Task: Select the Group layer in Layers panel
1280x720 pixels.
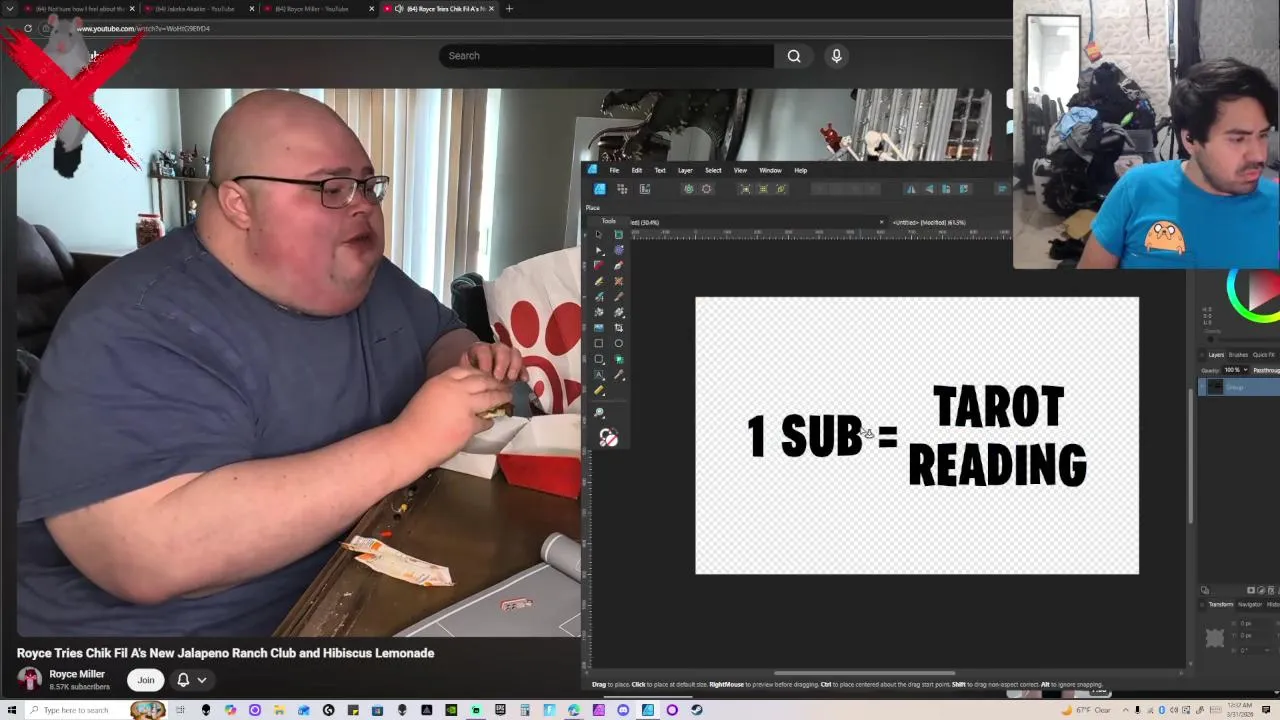Action: point(1239,387)
